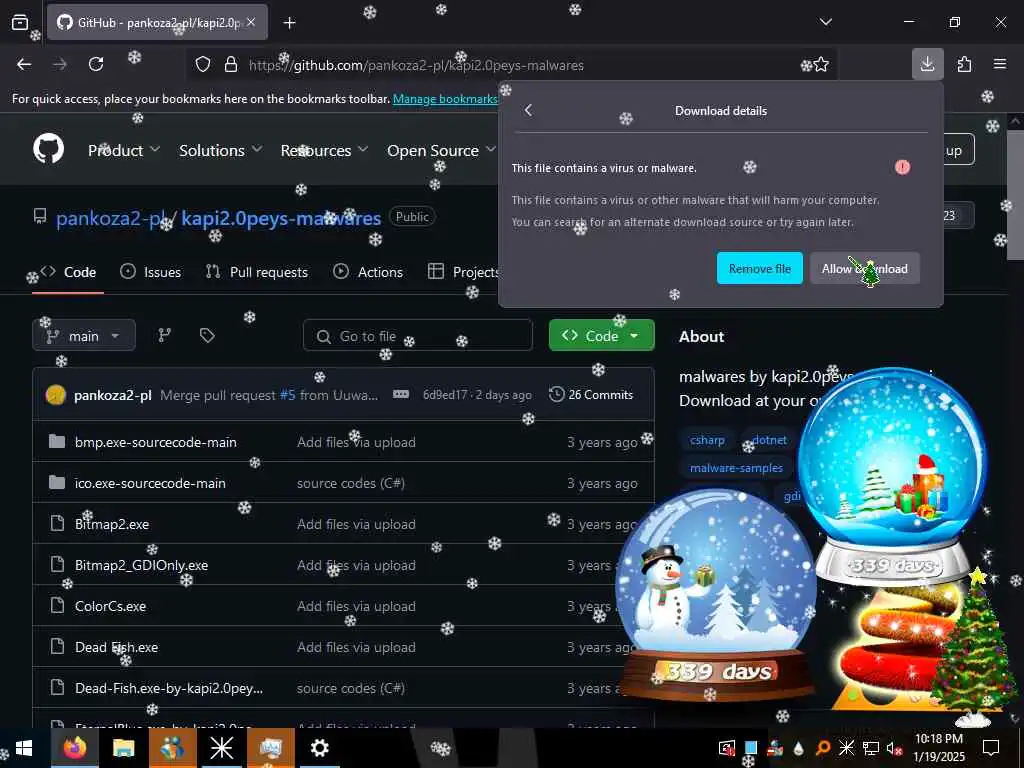Click ico.exe 'source codes (C#)' commit message
Screen dimensions: 1024x768
351,483
